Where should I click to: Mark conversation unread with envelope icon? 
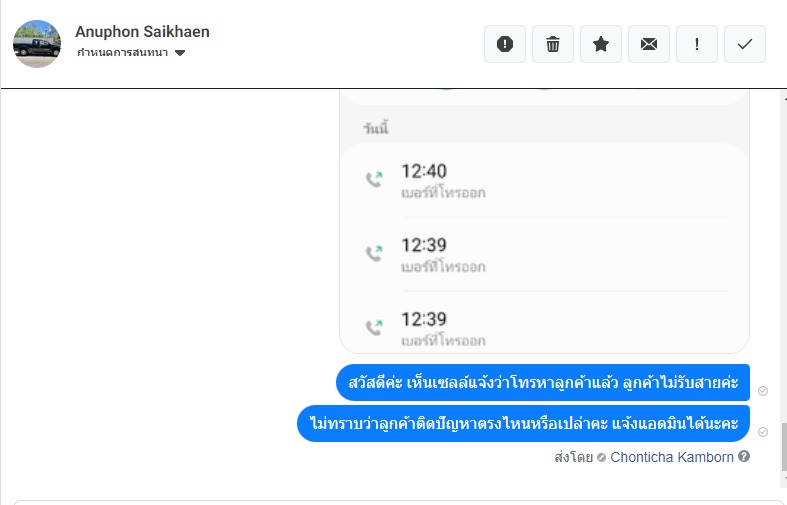click(x=648, y=44)
